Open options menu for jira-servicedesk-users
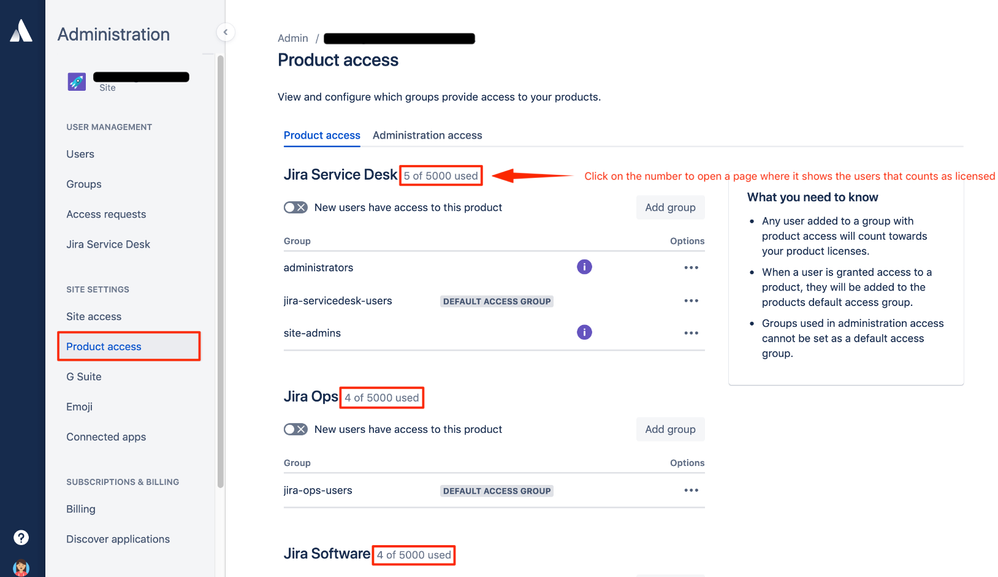The height and width of the screenshot is (577, 998). click(x=691, y=300)
